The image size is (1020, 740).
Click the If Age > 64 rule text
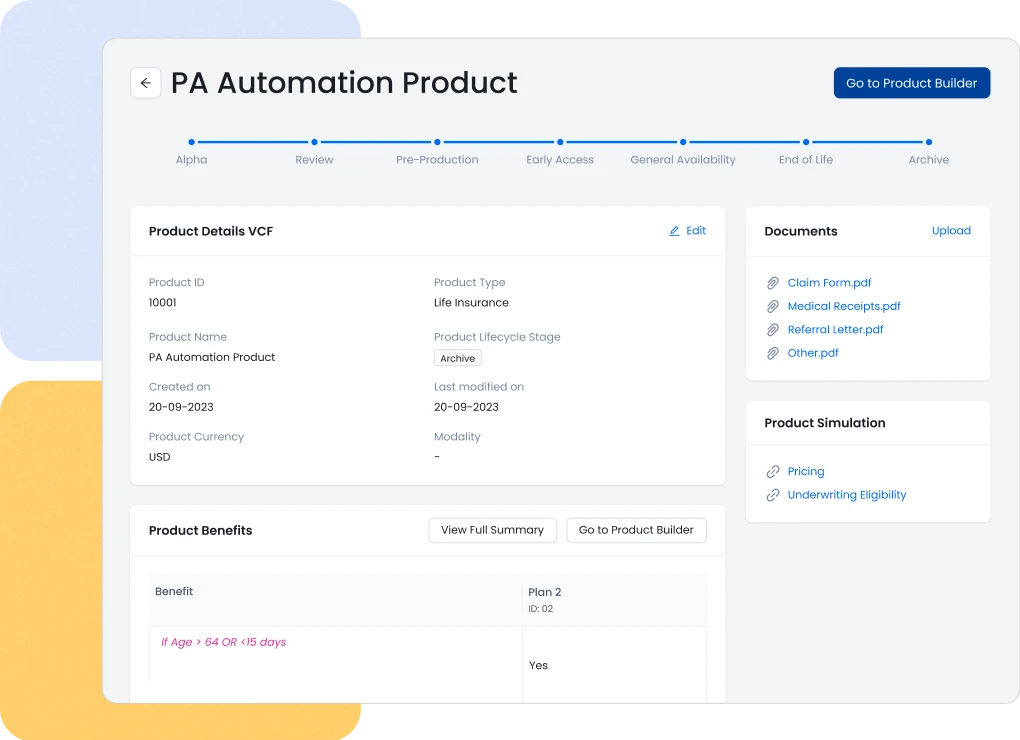(x=223, y=642)
